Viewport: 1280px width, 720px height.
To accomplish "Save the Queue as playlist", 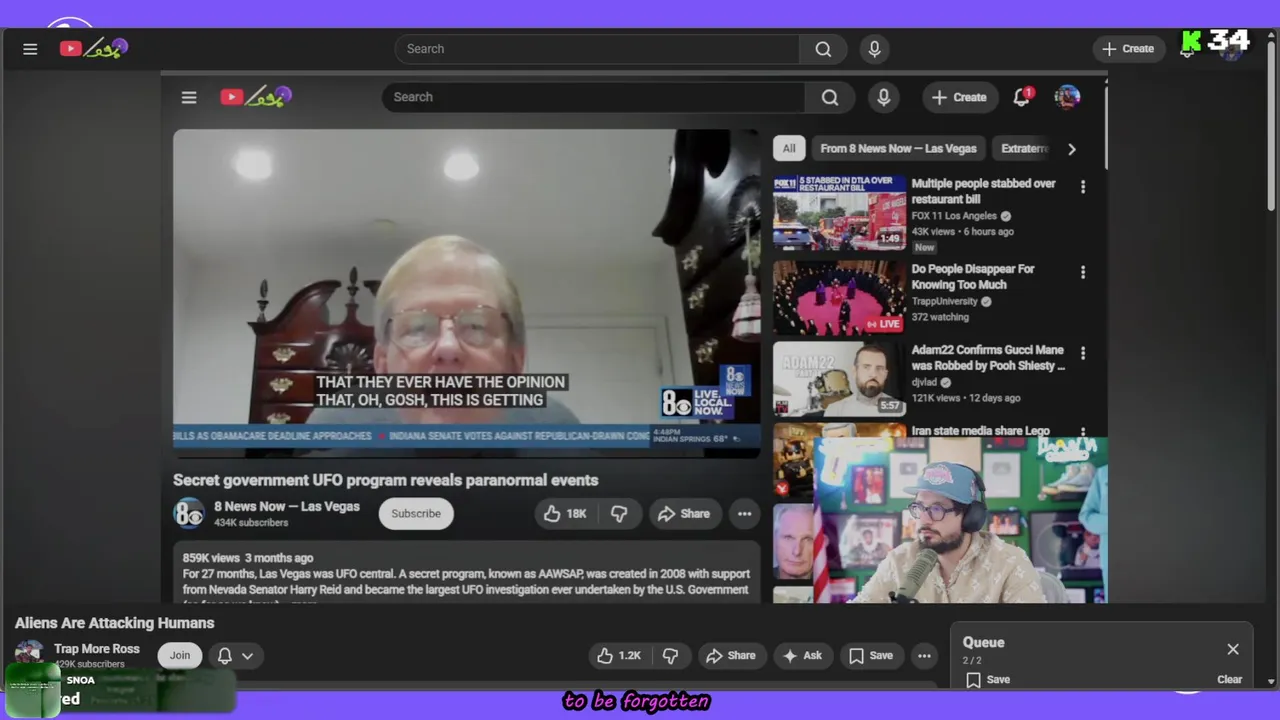I will click(x=988, y=680).
